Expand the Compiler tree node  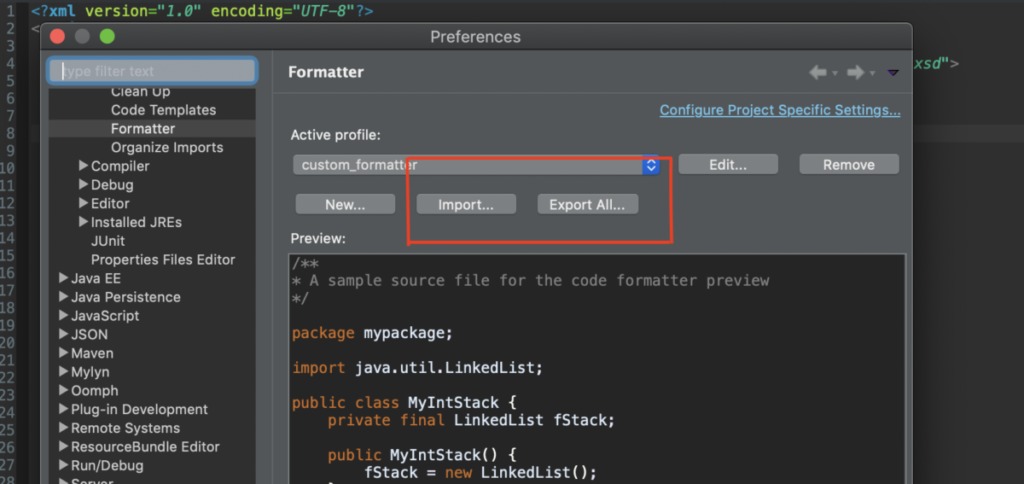tap(83, 166)
